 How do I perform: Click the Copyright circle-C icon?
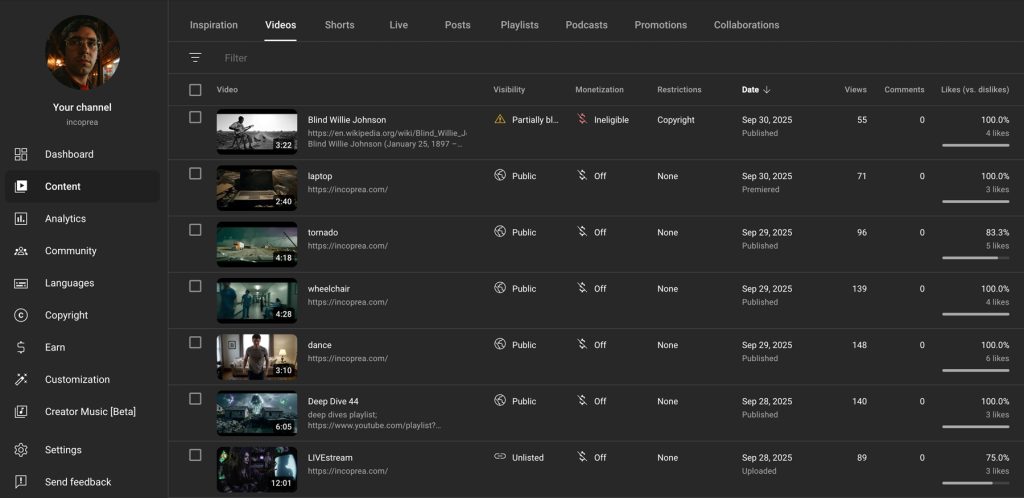coord(21,315)
